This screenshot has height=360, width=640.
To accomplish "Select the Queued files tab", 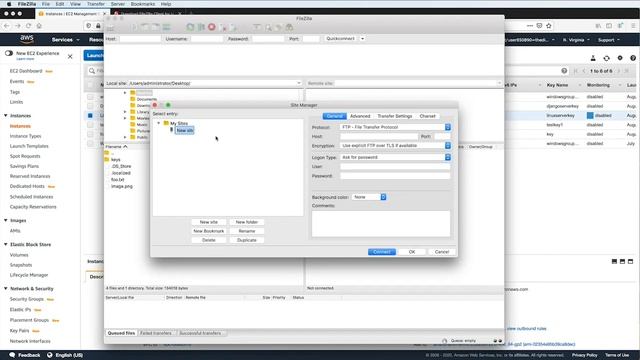I will (121, 333).
